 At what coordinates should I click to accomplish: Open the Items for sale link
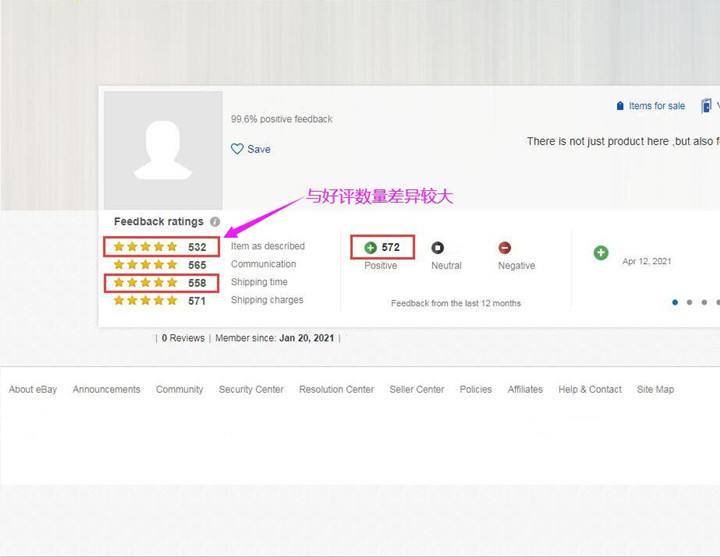point(657,106)
